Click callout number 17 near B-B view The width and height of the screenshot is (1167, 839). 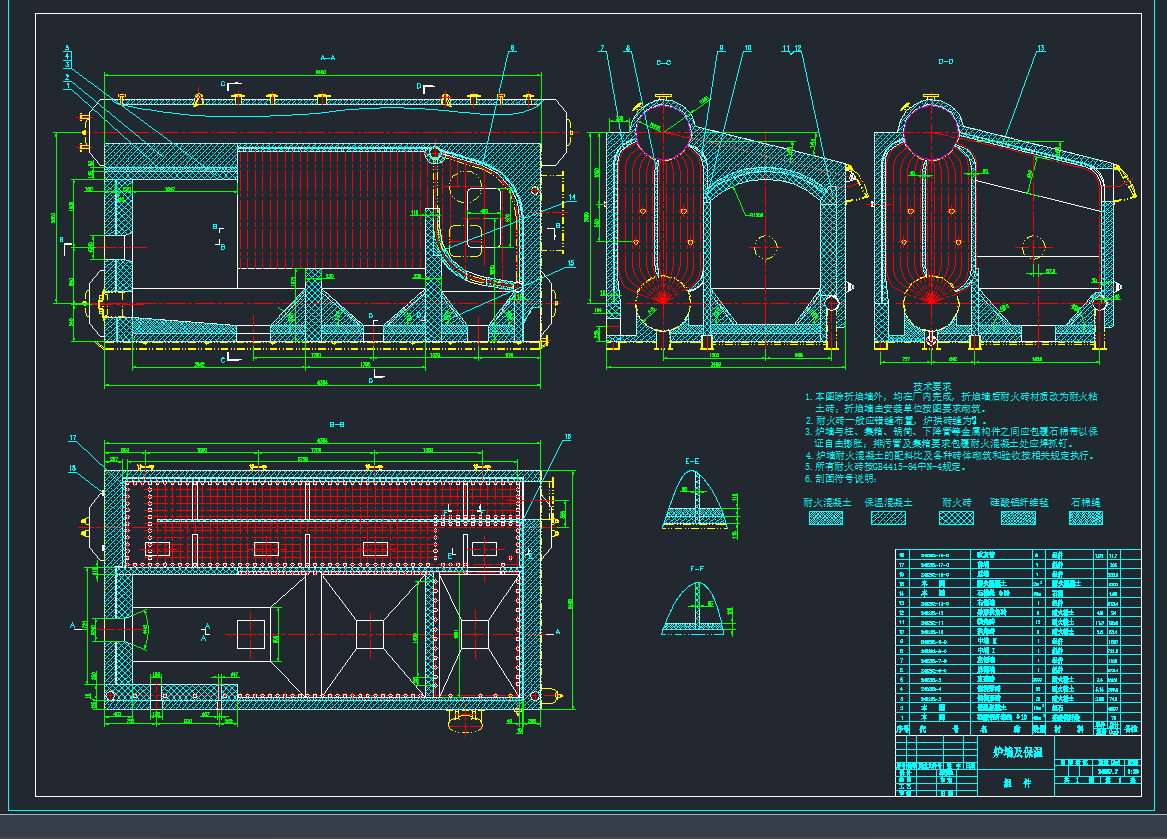(x=73, y=439)
